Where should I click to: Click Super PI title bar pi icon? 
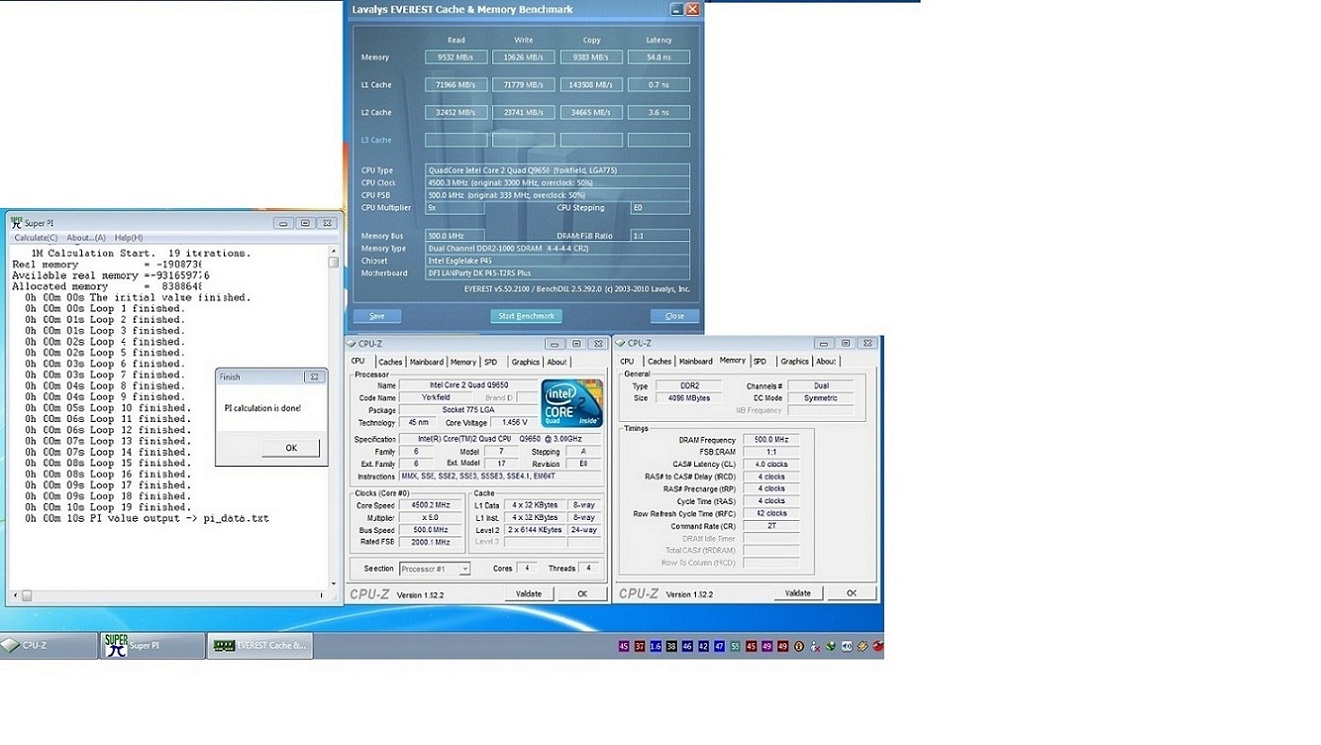16,222
